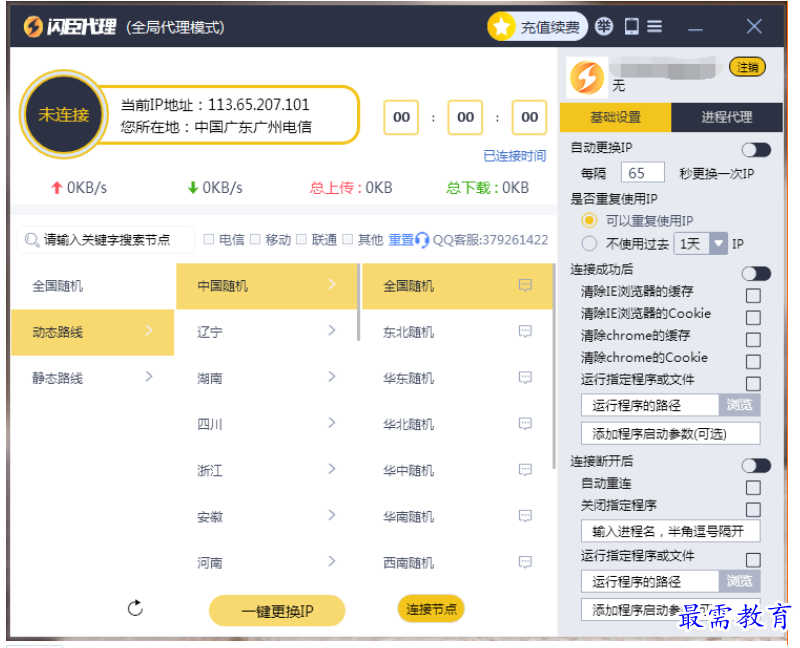
Task: Click 浏览 next to first 运行程序的路径 field
Action: tap(739, 405)
